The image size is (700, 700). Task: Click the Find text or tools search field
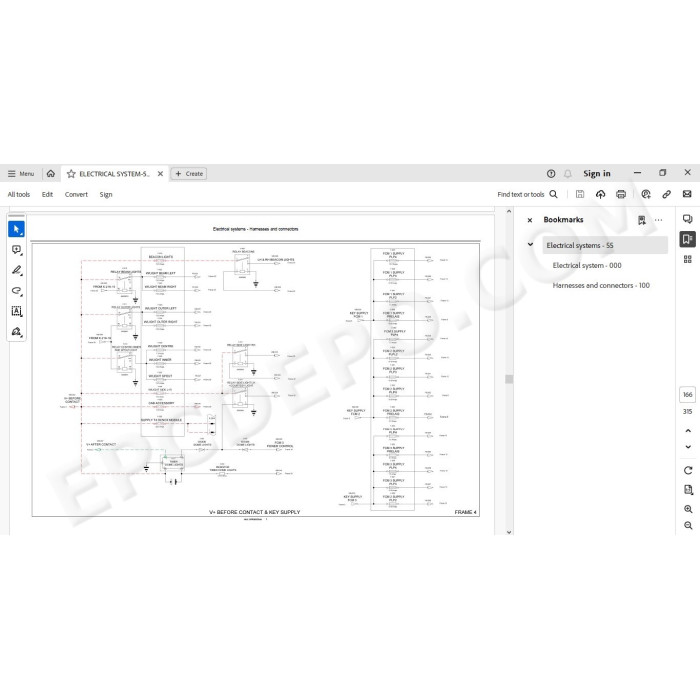521,194
